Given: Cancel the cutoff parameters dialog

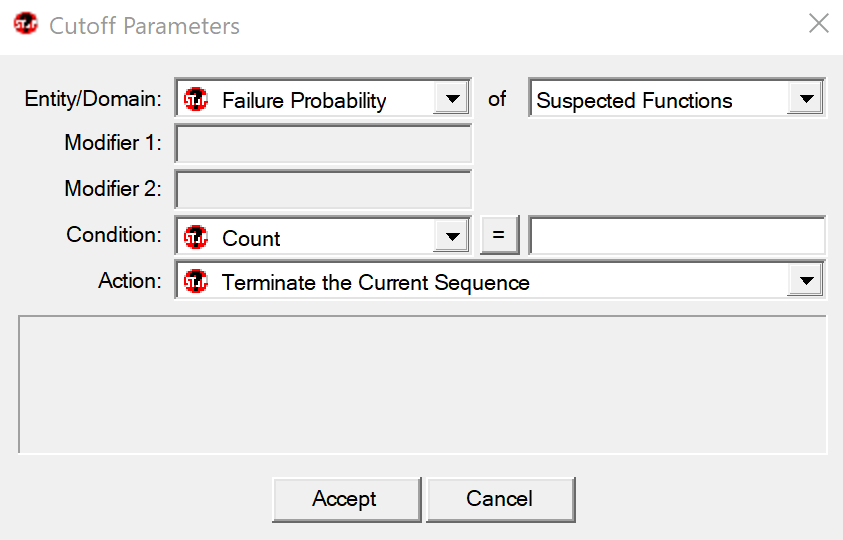Looking at the screenshot, I should tap(501, 499).
